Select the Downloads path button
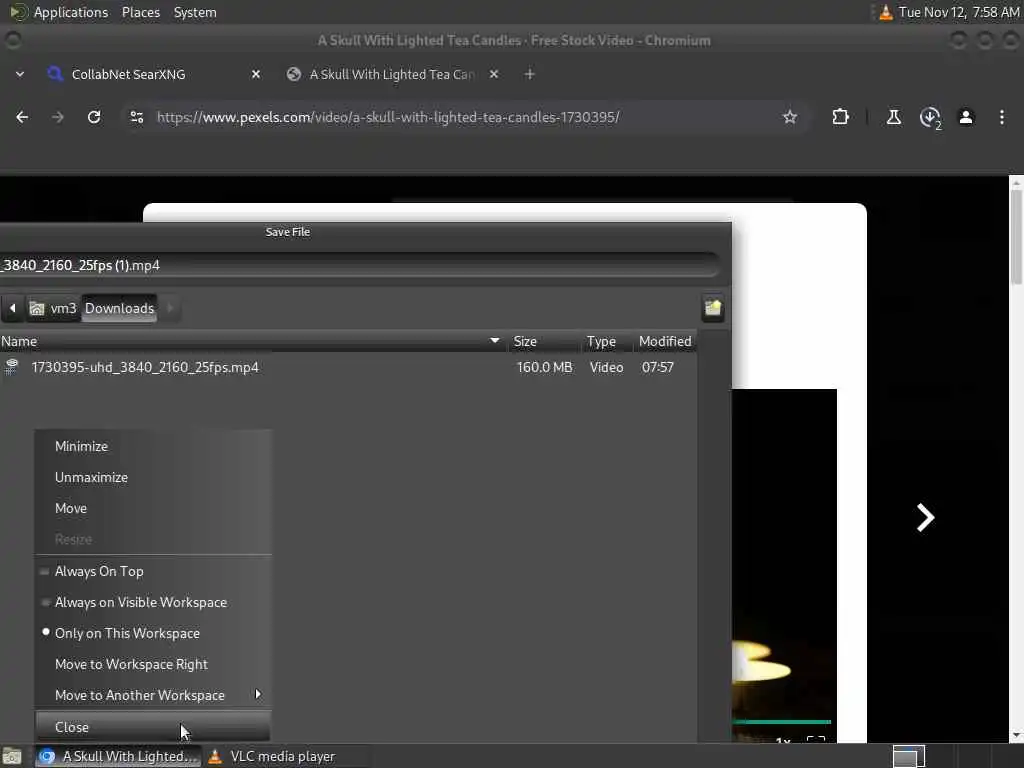 click(x=120, y=308)
